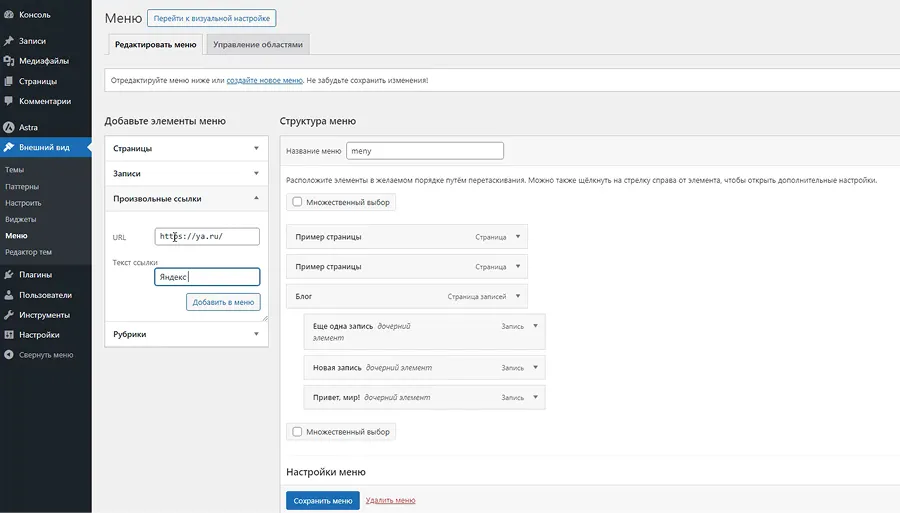Screen dimensions: 900x513
Task: Switch to Управление областями tab
Action: tap(258, 44)
